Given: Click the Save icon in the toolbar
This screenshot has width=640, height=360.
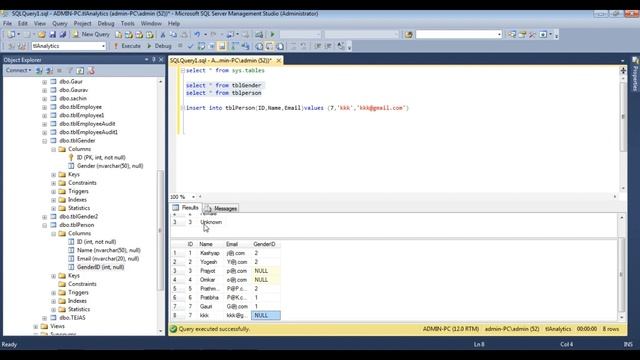Looking at the screenshot, I should (x=53, y=35).
